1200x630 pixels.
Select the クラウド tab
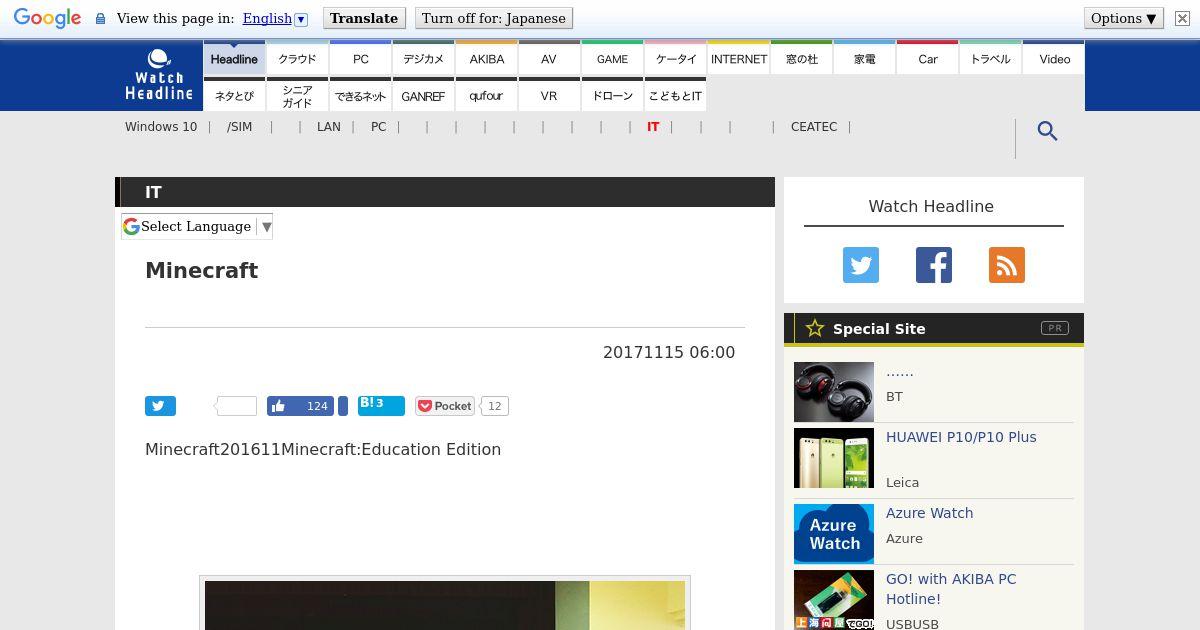pos(297,59)
